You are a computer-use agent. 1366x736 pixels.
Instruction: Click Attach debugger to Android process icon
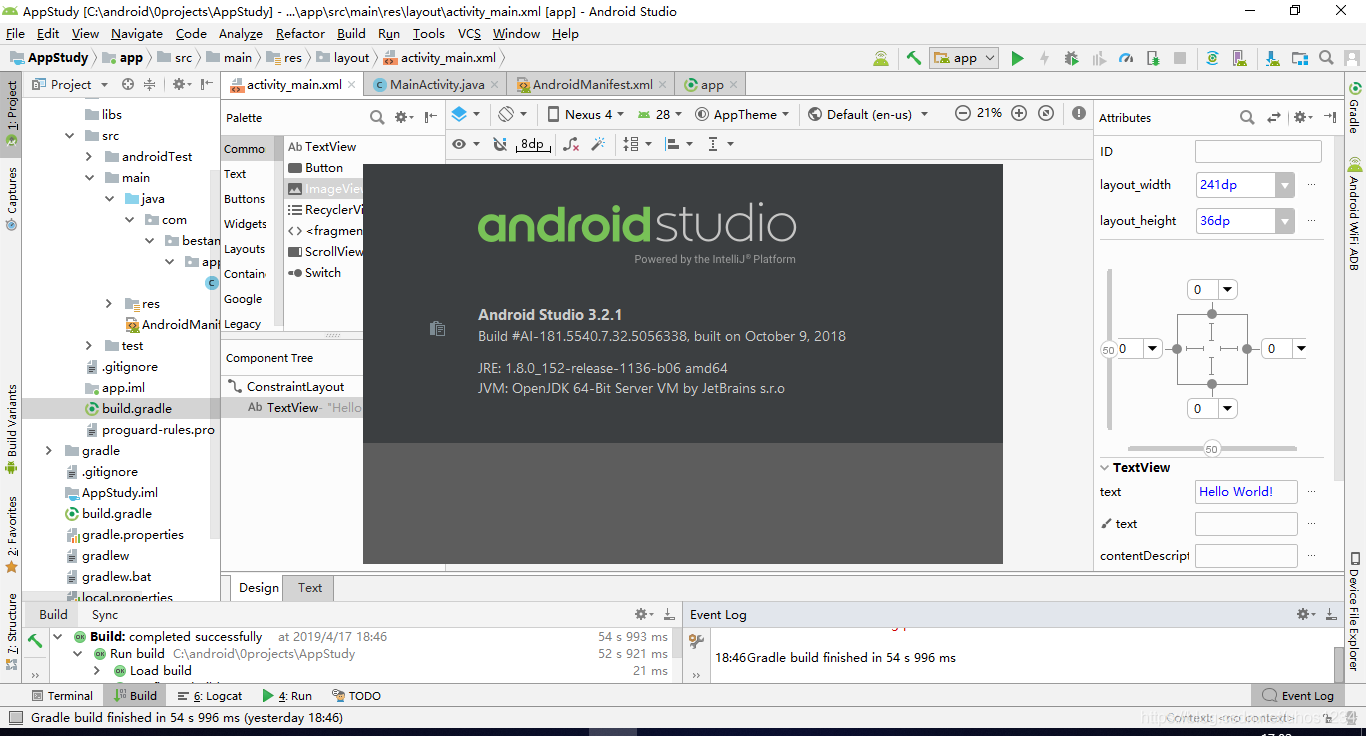click(1153, 58)
